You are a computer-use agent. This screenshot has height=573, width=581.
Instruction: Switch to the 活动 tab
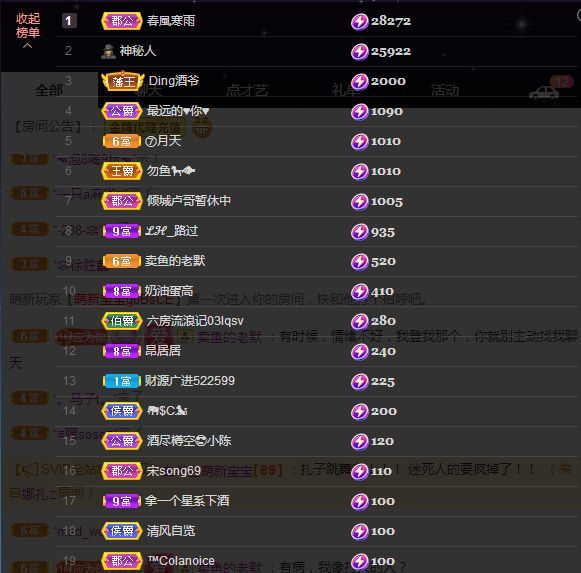click(445, 90)
